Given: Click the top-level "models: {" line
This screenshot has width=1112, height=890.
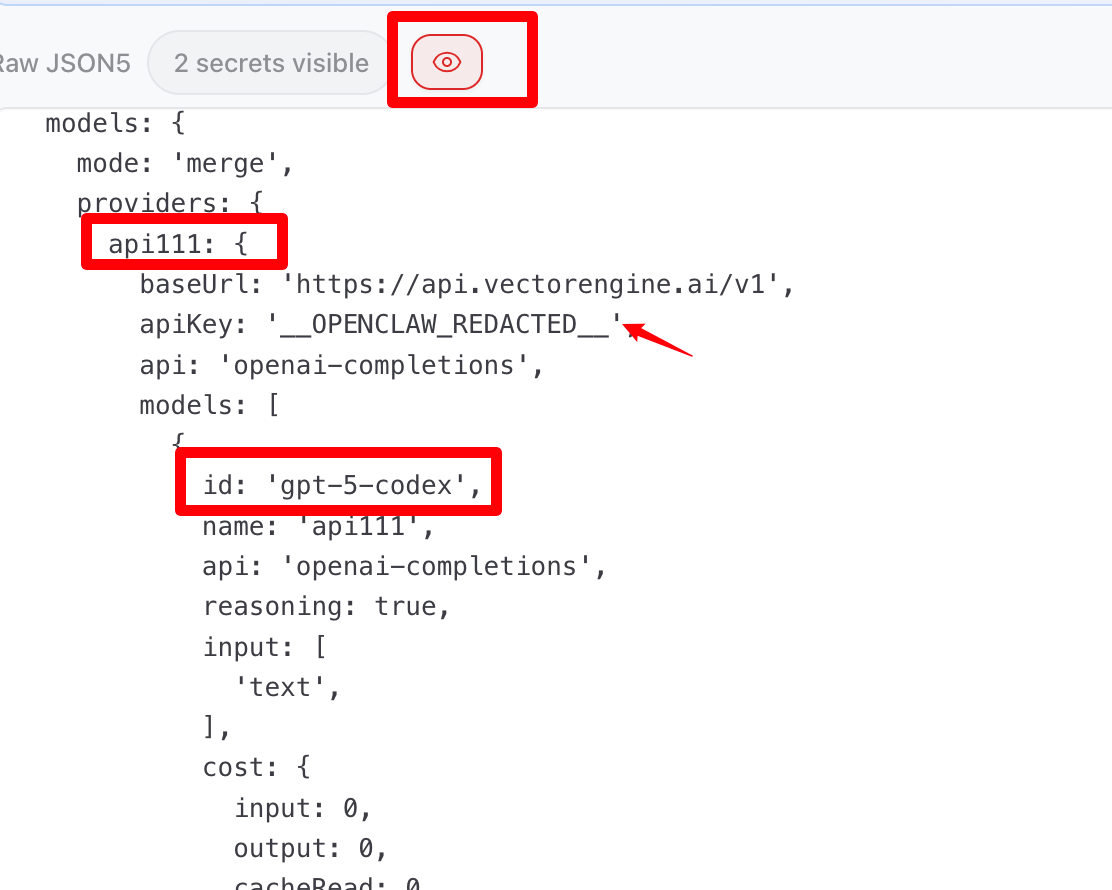Looking at the screenshot, I should pyautogui.click(x=115, y=124).
